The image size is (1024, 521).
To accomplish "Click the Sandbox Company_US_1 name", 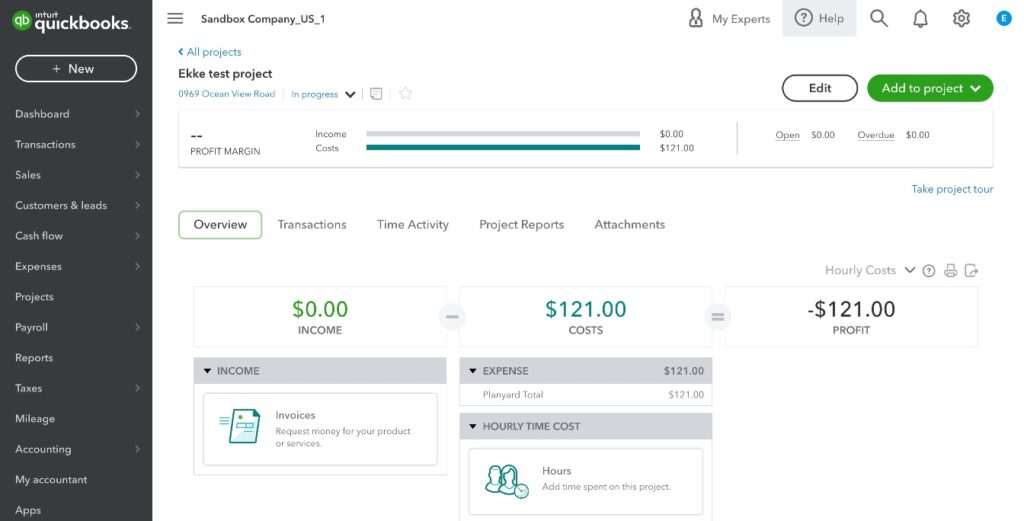I will [x=263, y=19].
